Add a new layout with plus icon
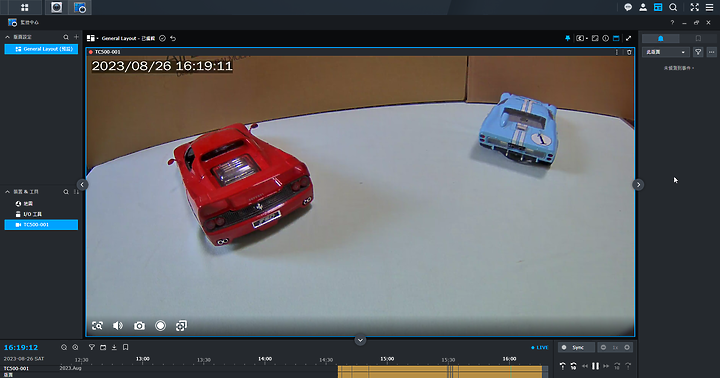 pyautogui.click(x=76, y=37)
